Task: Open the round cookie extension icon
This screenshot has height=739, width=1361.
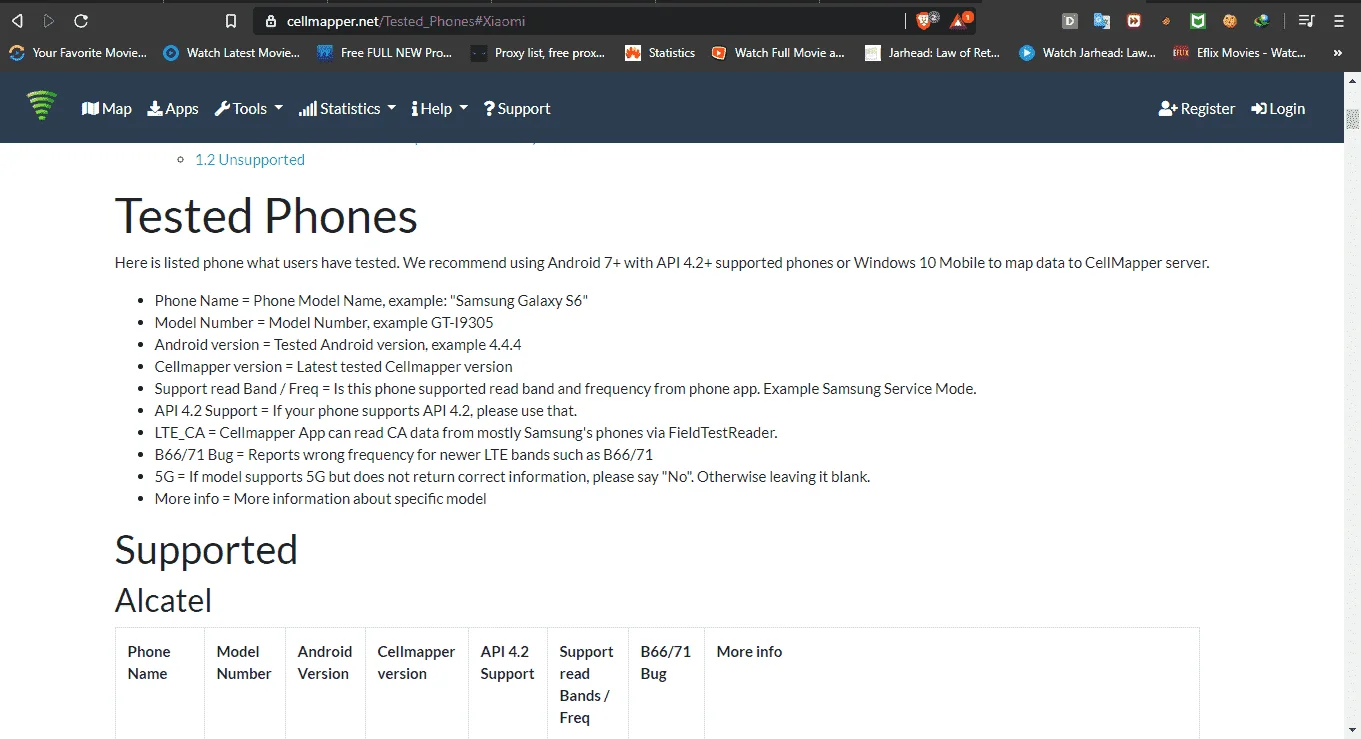Action: click(1230, 20)
